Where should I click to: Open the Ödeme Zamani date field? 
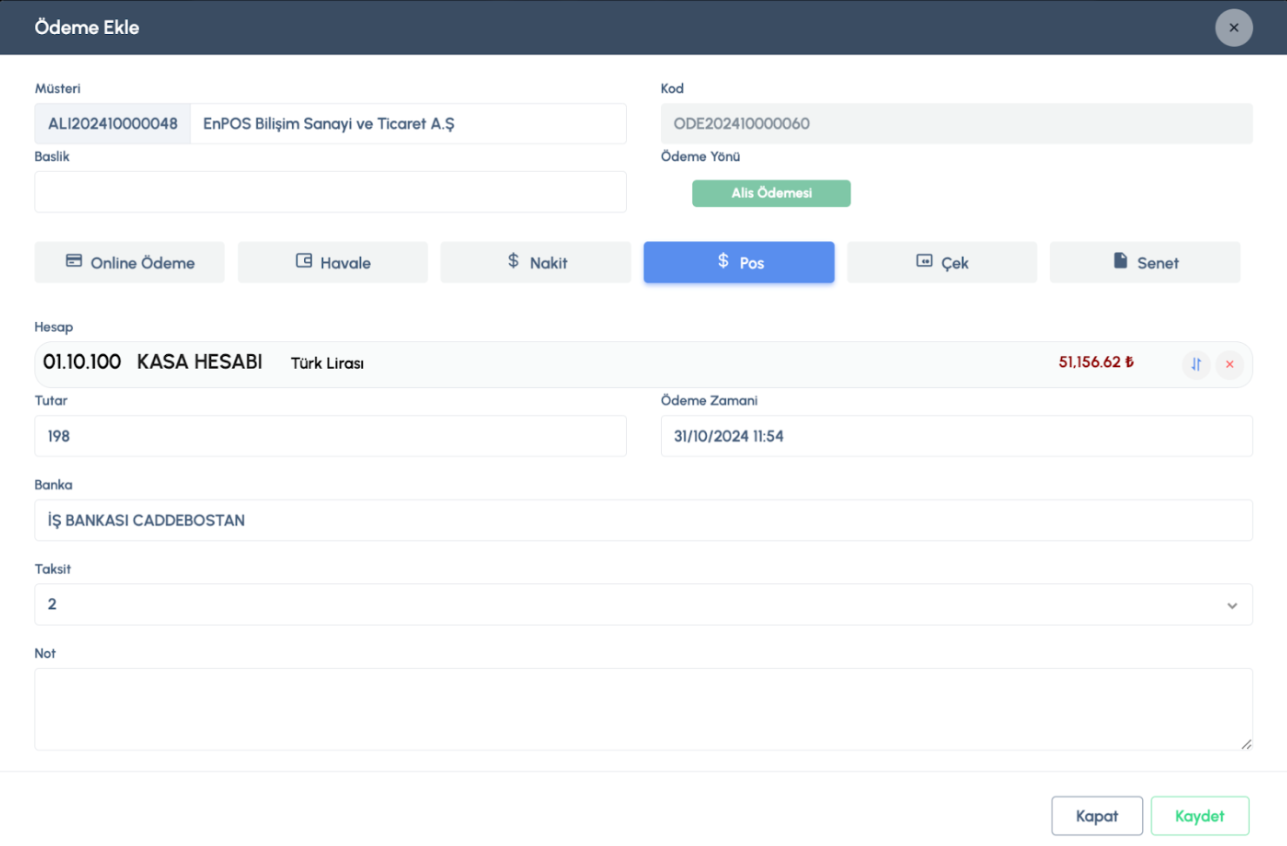(956, 437)
